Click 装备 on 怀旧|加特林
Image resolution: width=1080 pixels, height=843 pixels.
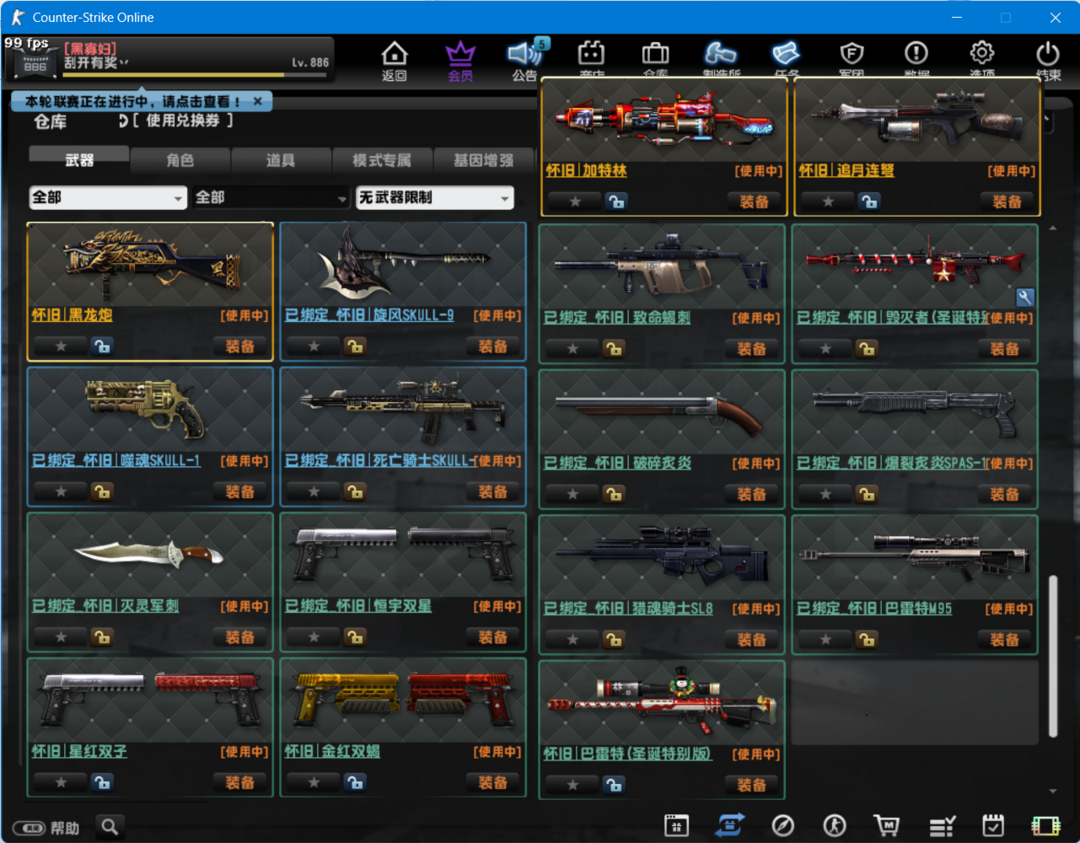click(754, 202)
